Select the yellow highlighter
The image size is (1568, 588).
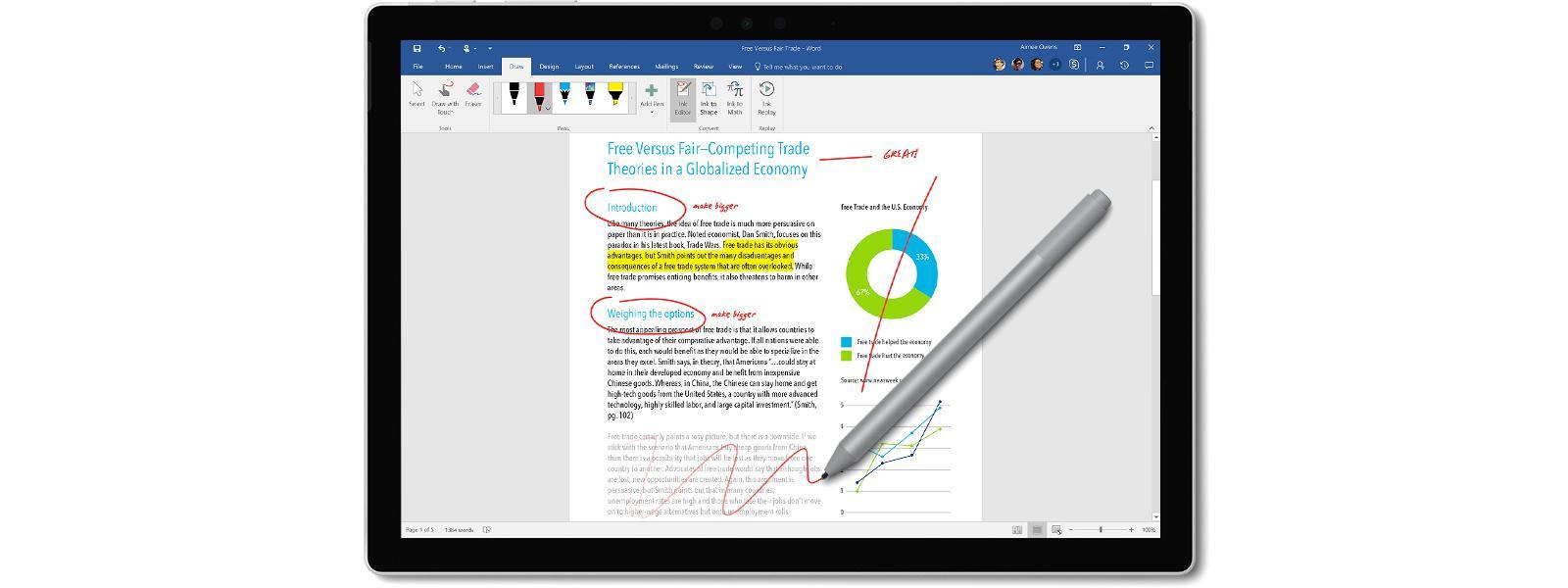tap(615, 96)
